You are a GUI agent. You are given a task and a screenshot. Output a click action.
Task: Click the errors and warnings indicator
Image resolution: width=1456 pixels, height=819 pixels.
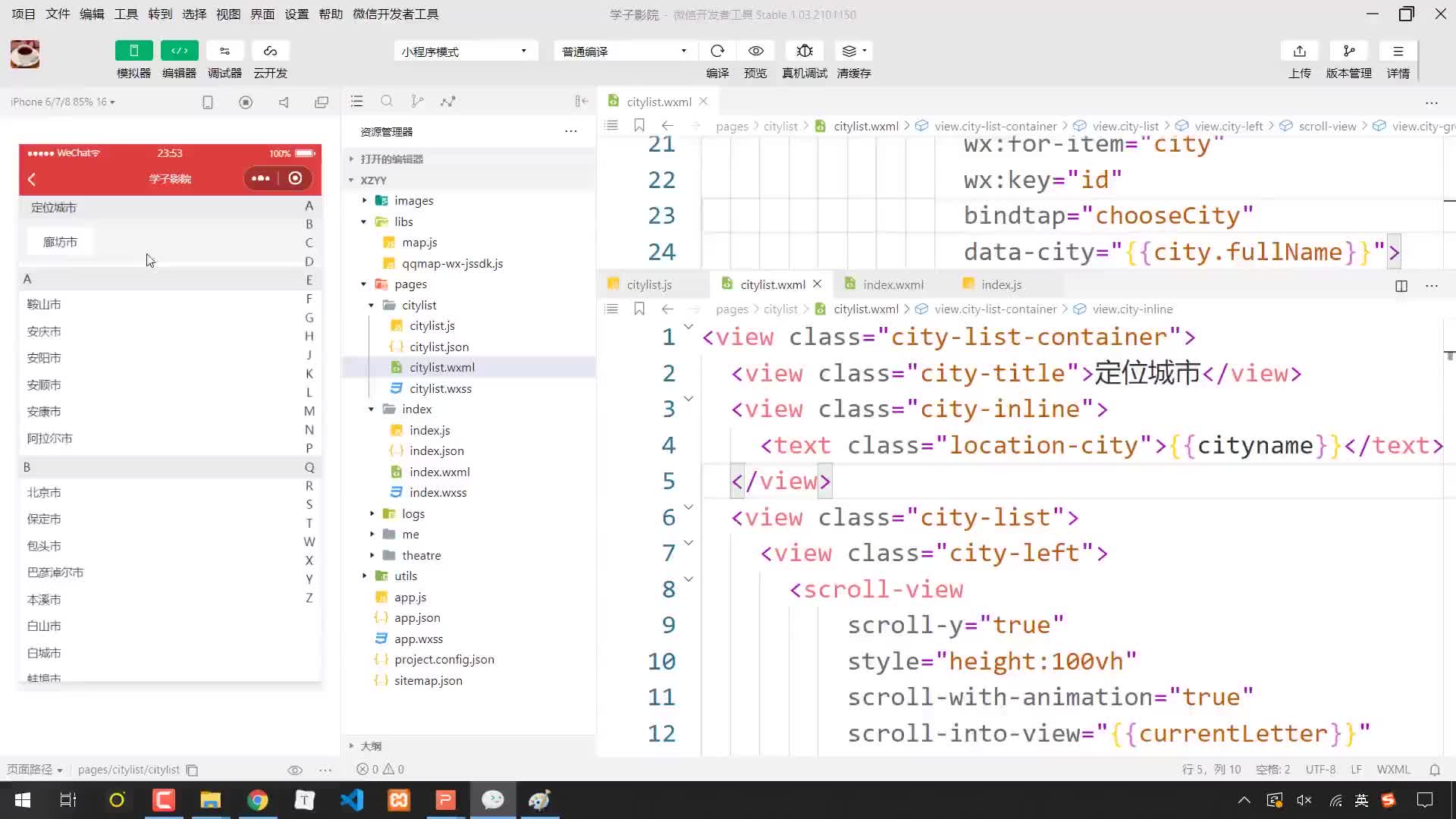coord(381,769)
